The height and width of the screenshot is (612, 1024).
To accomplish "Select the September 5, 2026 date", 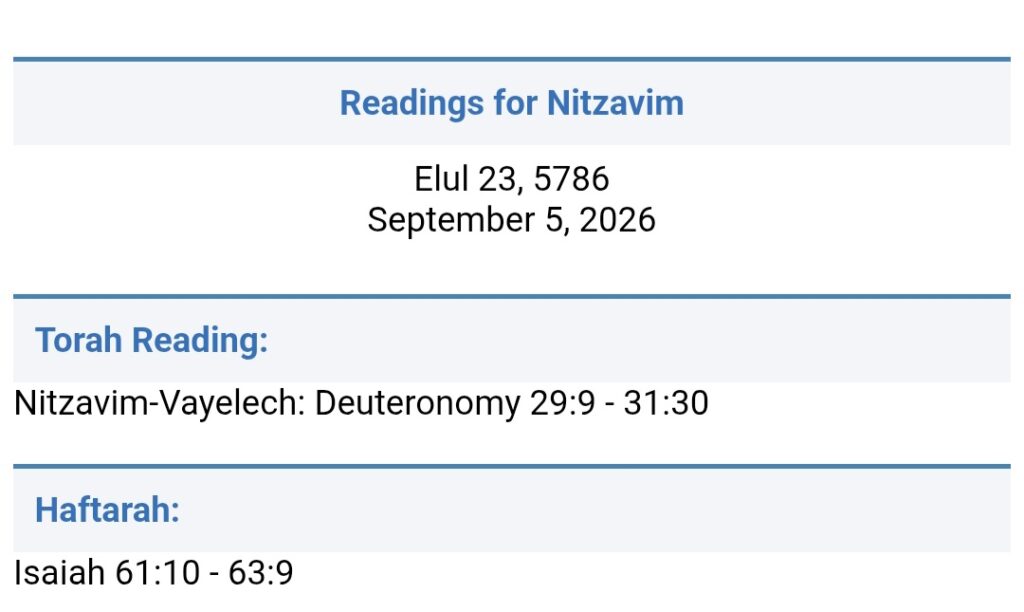I will pos(511,219).
